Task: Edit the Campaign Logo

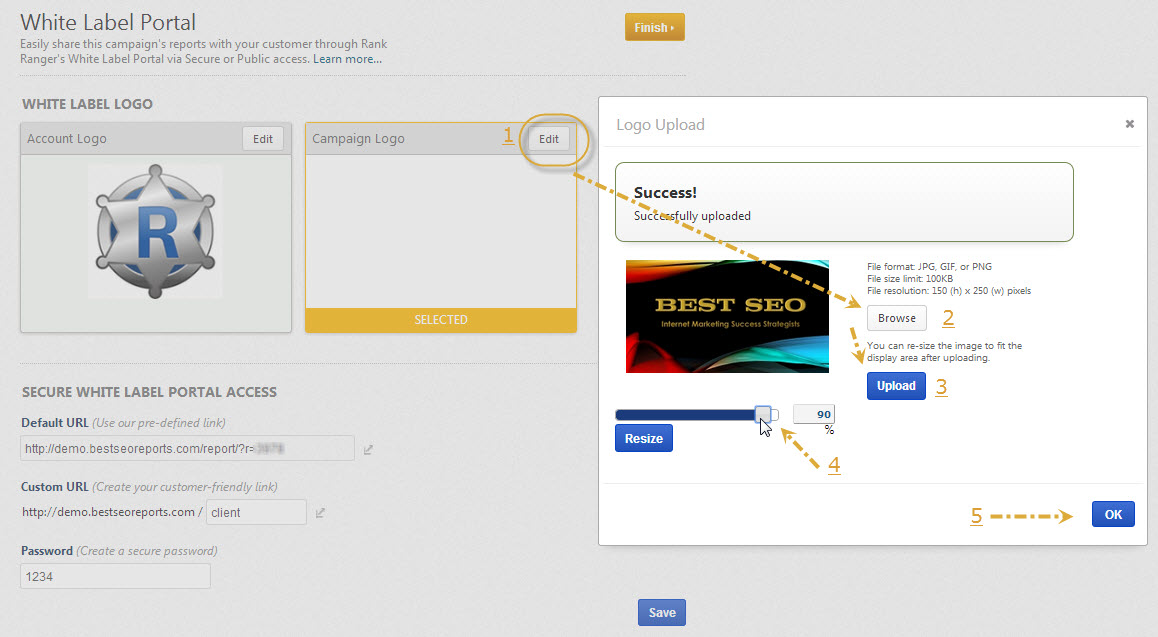Action: [549, 139]
